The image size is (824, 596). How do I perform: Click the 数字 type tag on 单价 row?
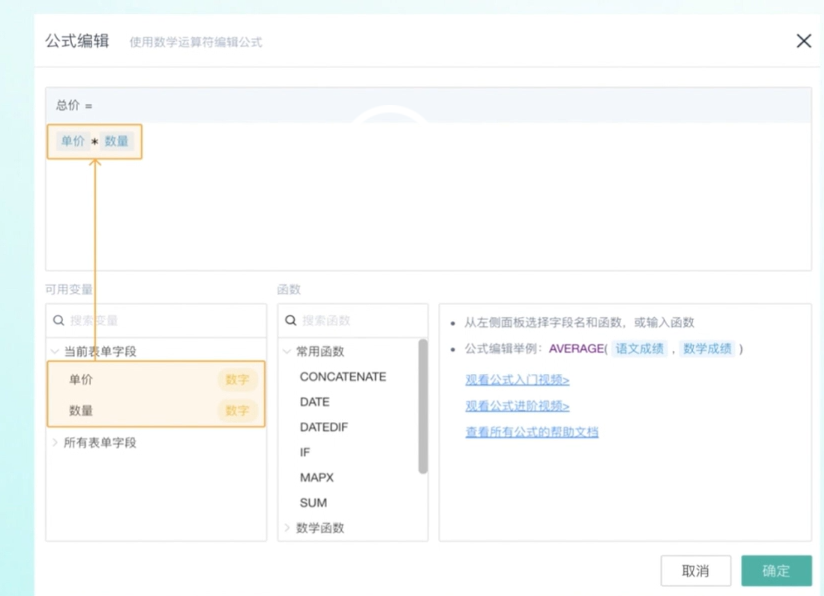coord(237,379)
